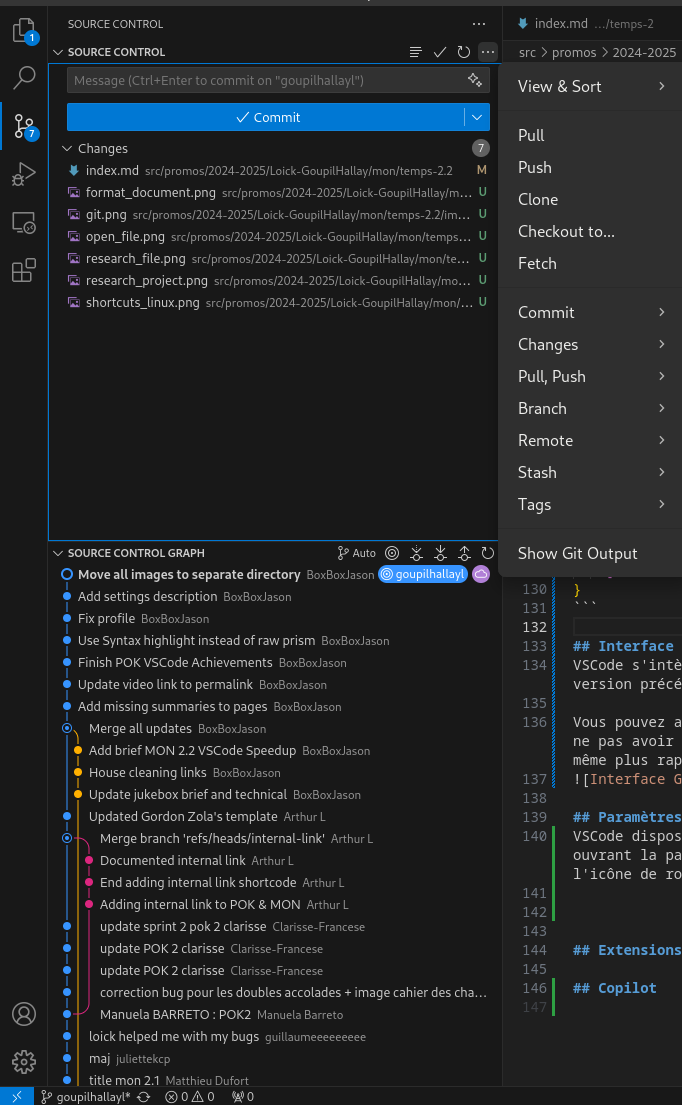Expand the Pull, Push submenu
The image size is (682, 1105).
coord(591,376)
